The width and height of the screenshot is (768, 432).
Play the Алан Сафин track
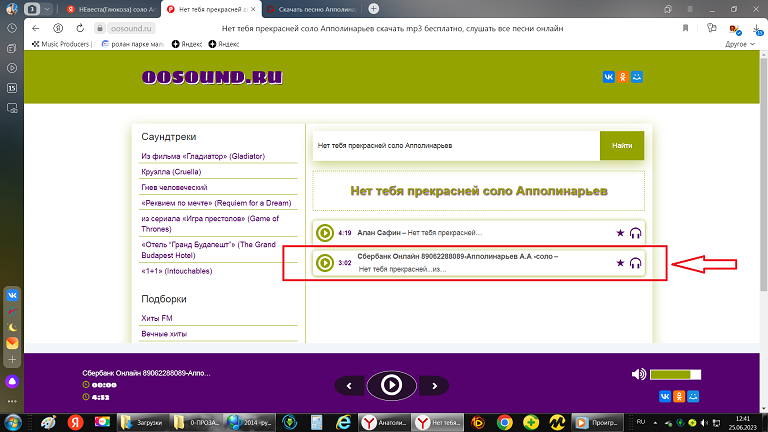[x=325, y=233]
